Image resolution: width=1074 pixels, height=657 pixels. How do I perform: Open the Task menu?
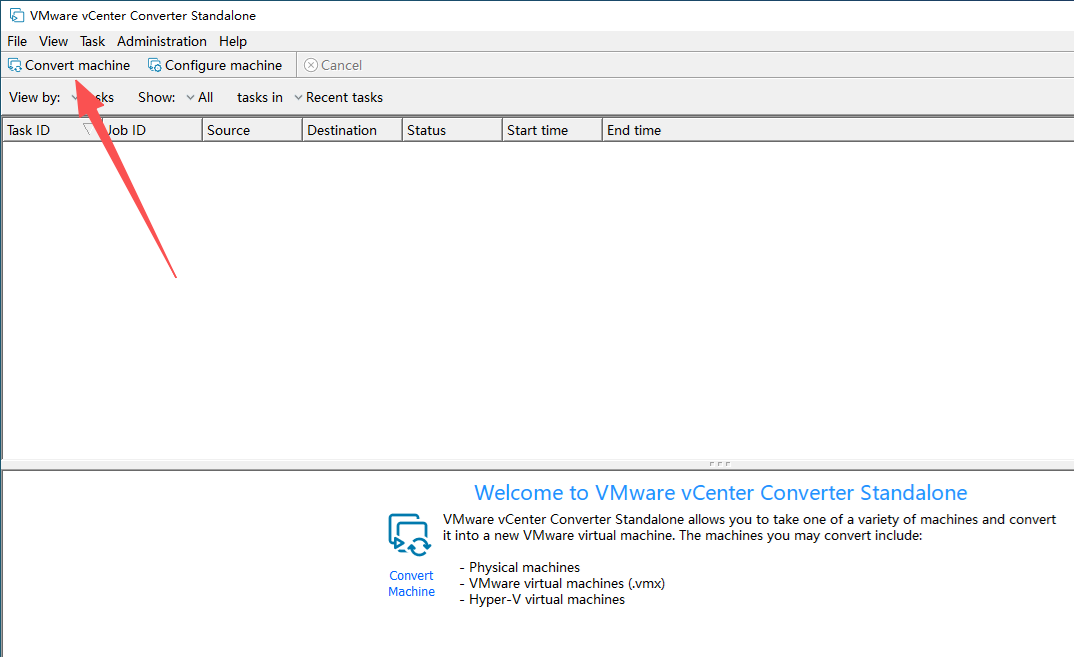point(92,41)
